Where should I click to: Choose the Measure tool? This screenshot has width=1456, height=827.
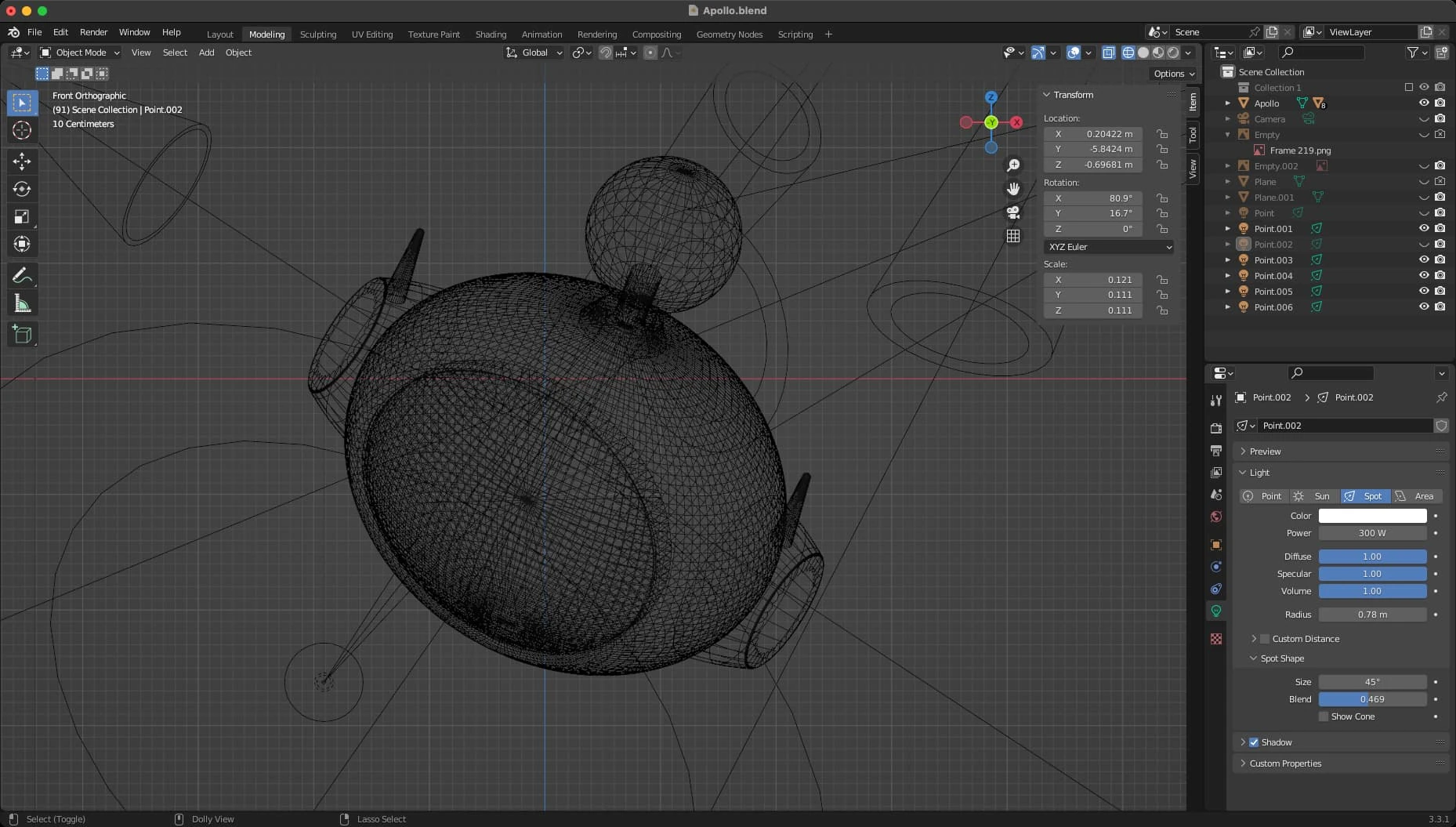point(22,304)
